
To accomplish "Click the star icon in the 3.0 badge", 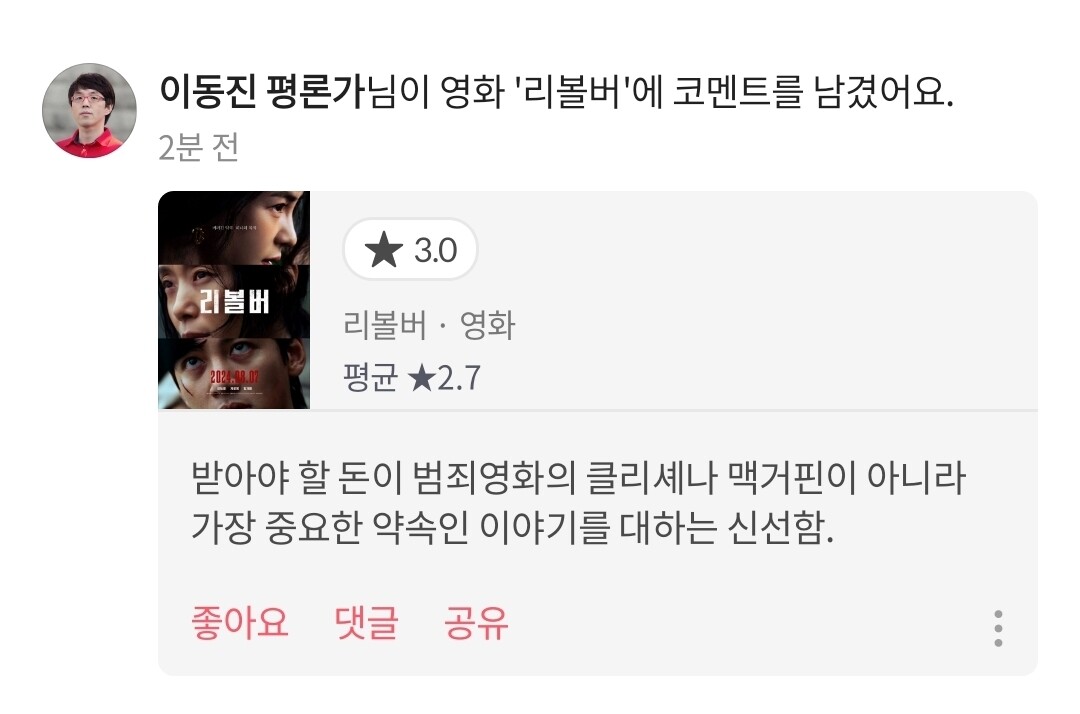I will [x=384, y=249].
